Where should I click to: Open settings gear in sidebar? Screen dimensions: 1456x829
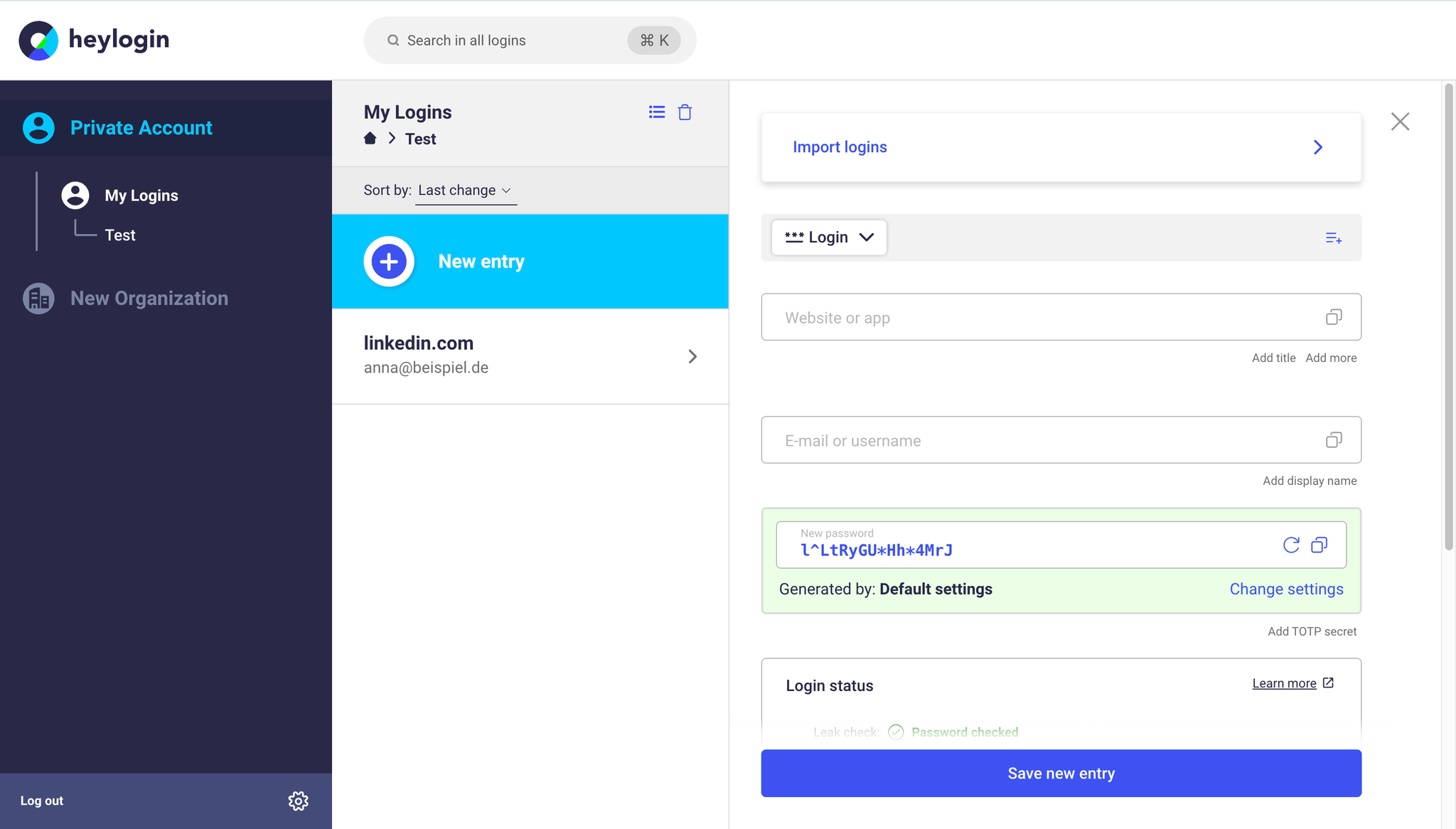[x=298, y=801]
